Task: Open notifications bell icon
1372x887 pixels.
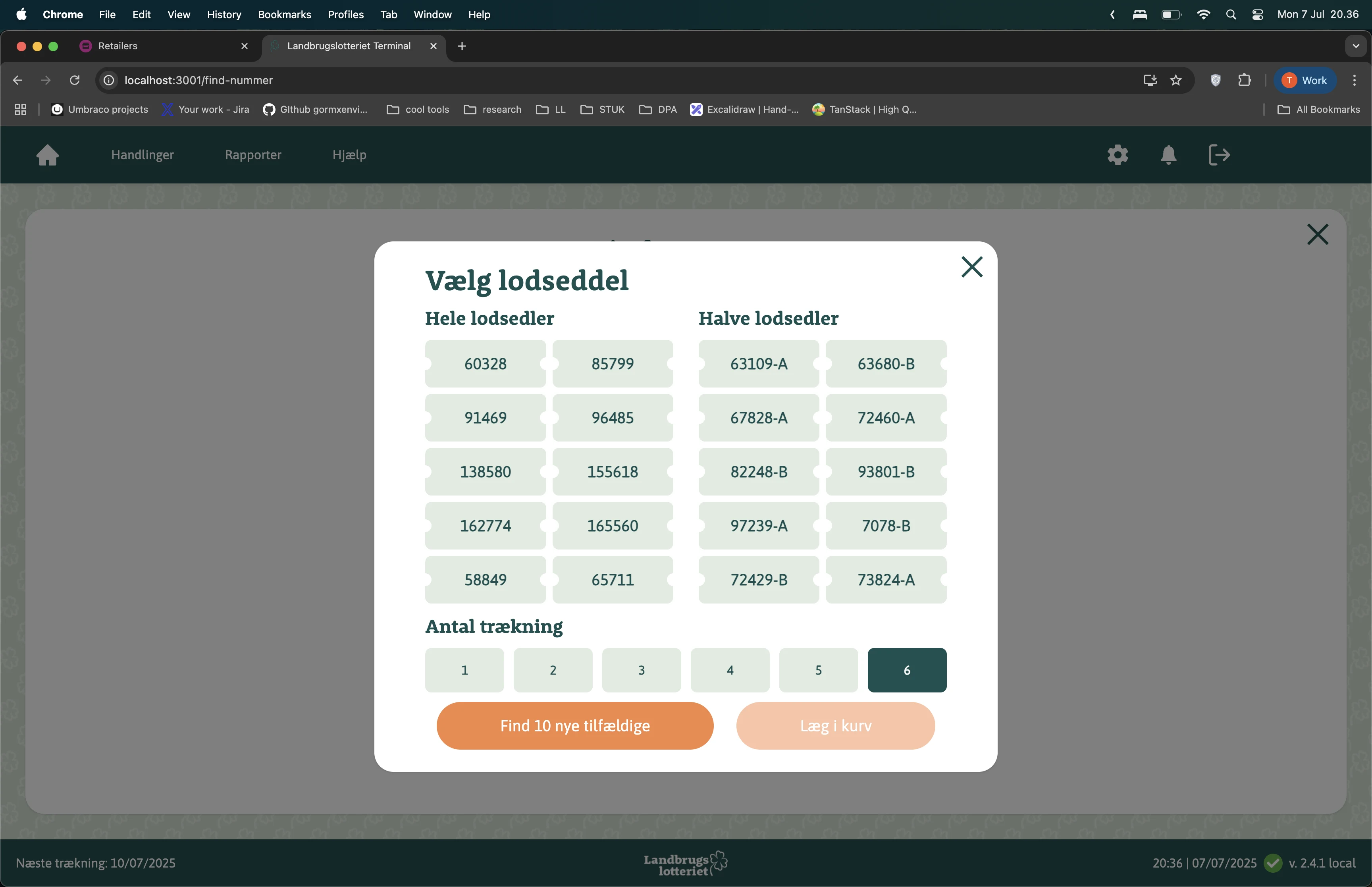Action: [1168, 155]
